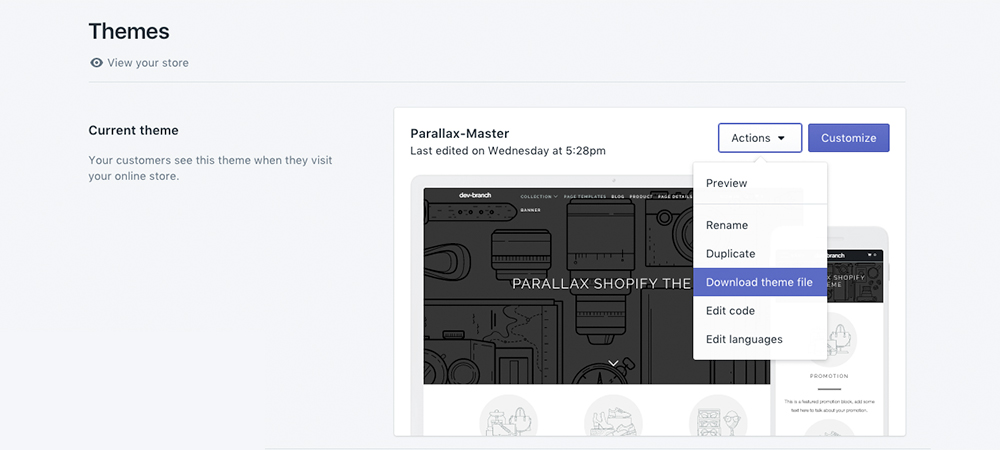This screenshot has height=450, width=1000.
Task: Click the Blog link in the preview navigation
Action: pos(618,197)
